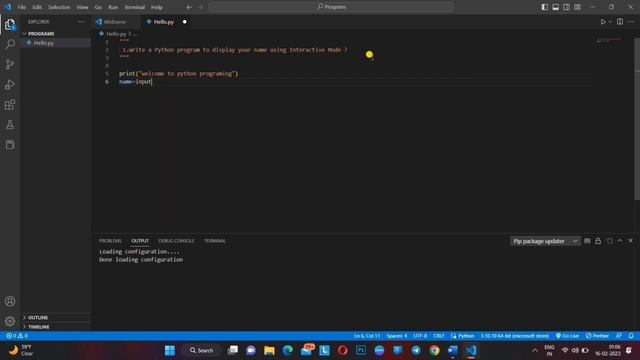Open the Accounts icon in activity bar
This screenshot has width=640, height=360.
click(10, 301)
